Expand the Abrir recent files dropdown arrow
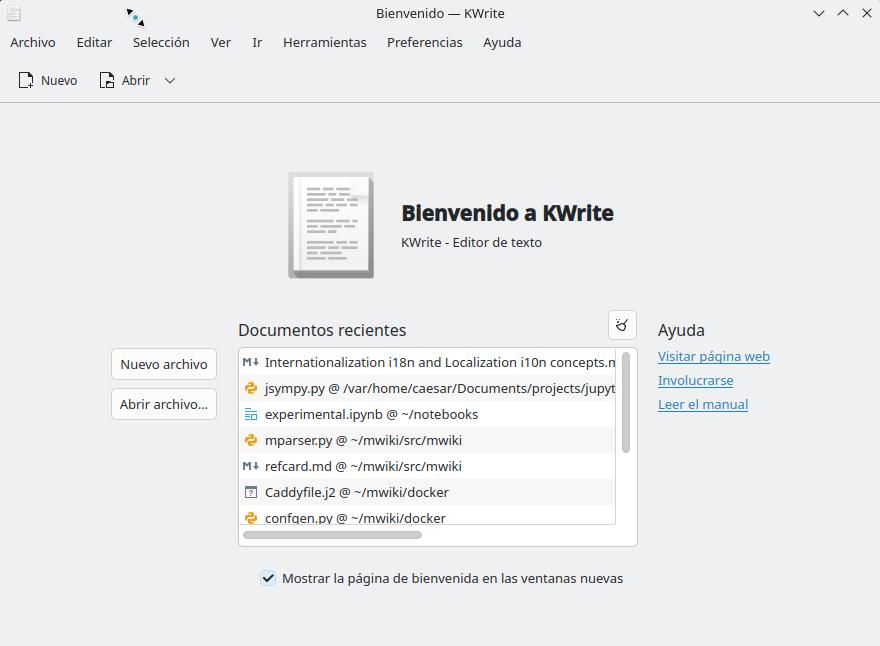 point(170,80)
